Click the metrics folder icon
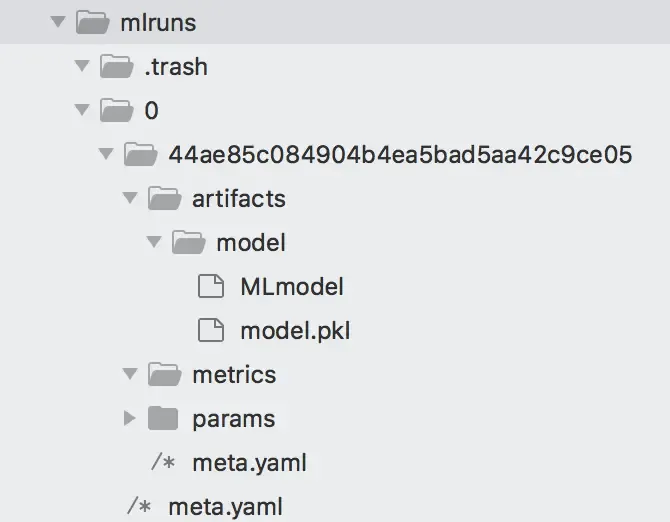 [164, 374]
